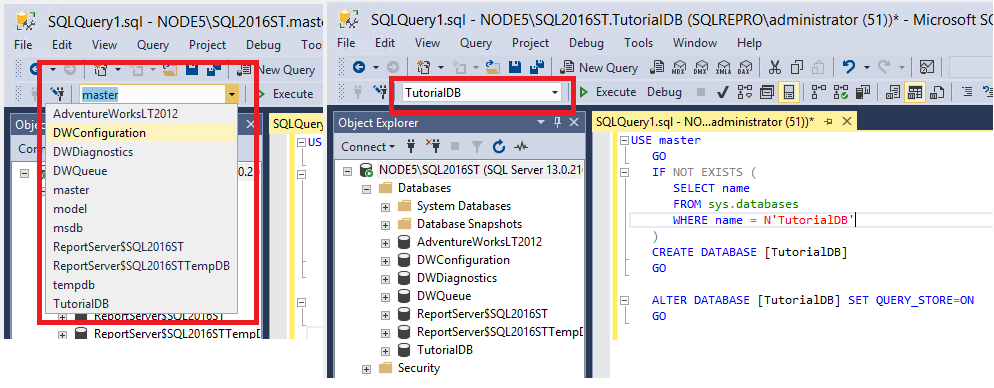Click the Disconnect icon with red X
The height and width of the screenshot is (388, 994).
[433, 147]
